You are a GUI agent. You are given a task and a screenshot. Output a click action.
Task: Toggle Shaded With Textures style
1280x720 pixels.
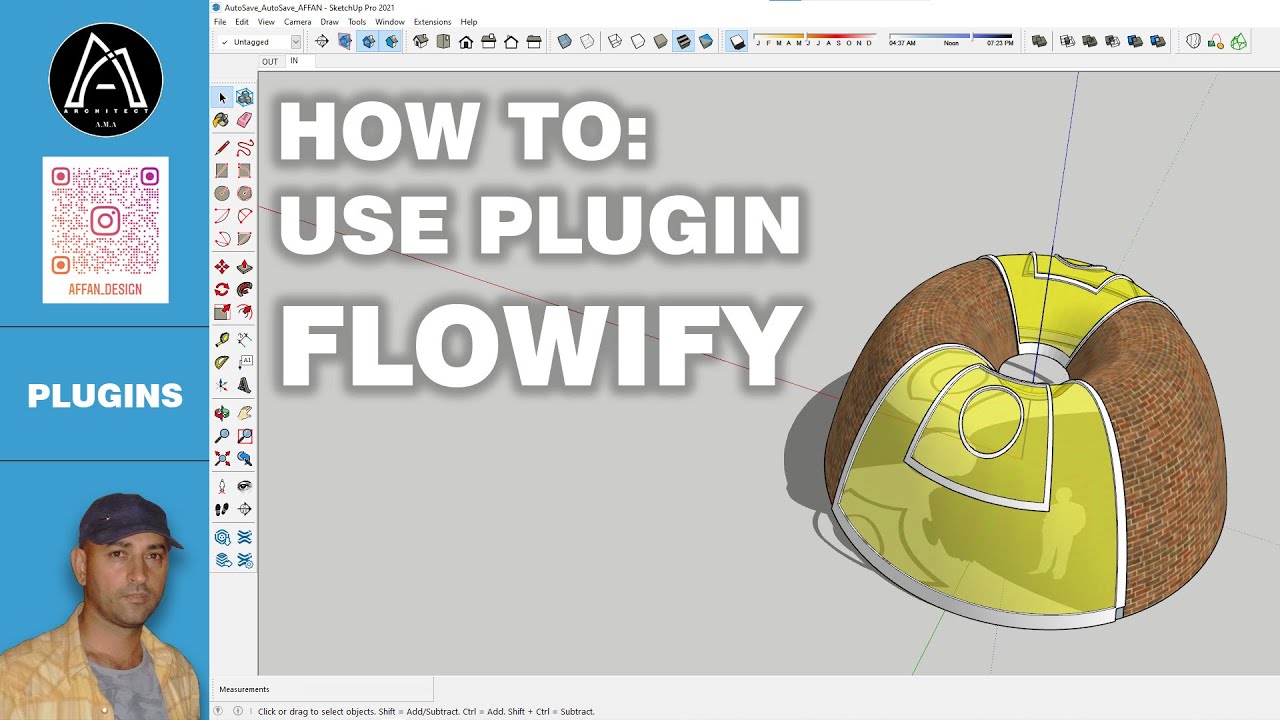683,41
